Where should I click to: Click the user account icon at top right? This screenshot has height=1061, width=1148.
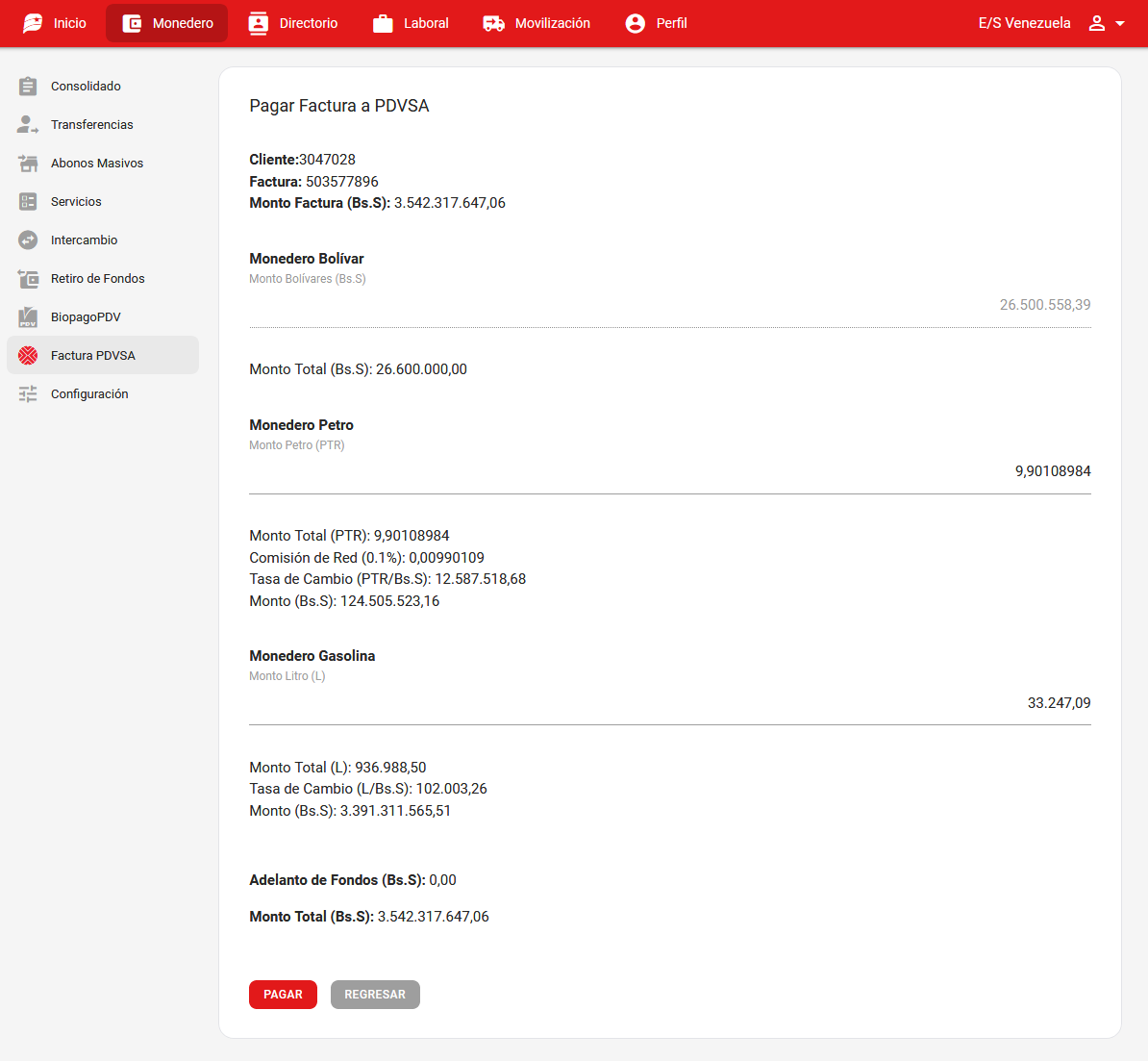pos(1097,23)
